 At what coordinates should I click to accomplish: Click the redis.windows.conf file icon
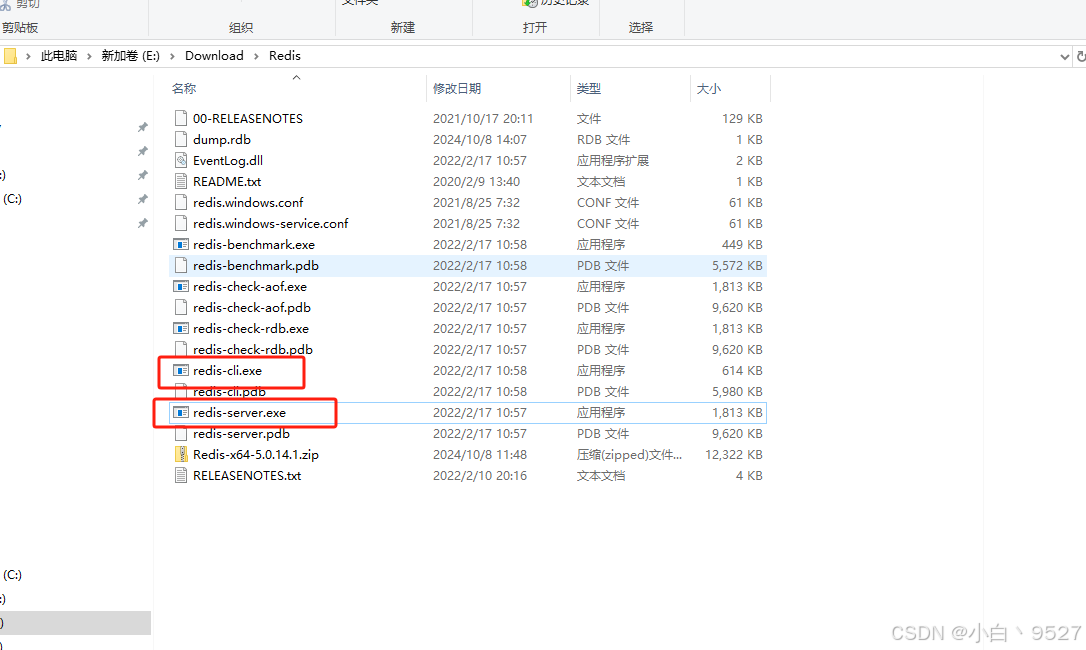click(181, 202)
